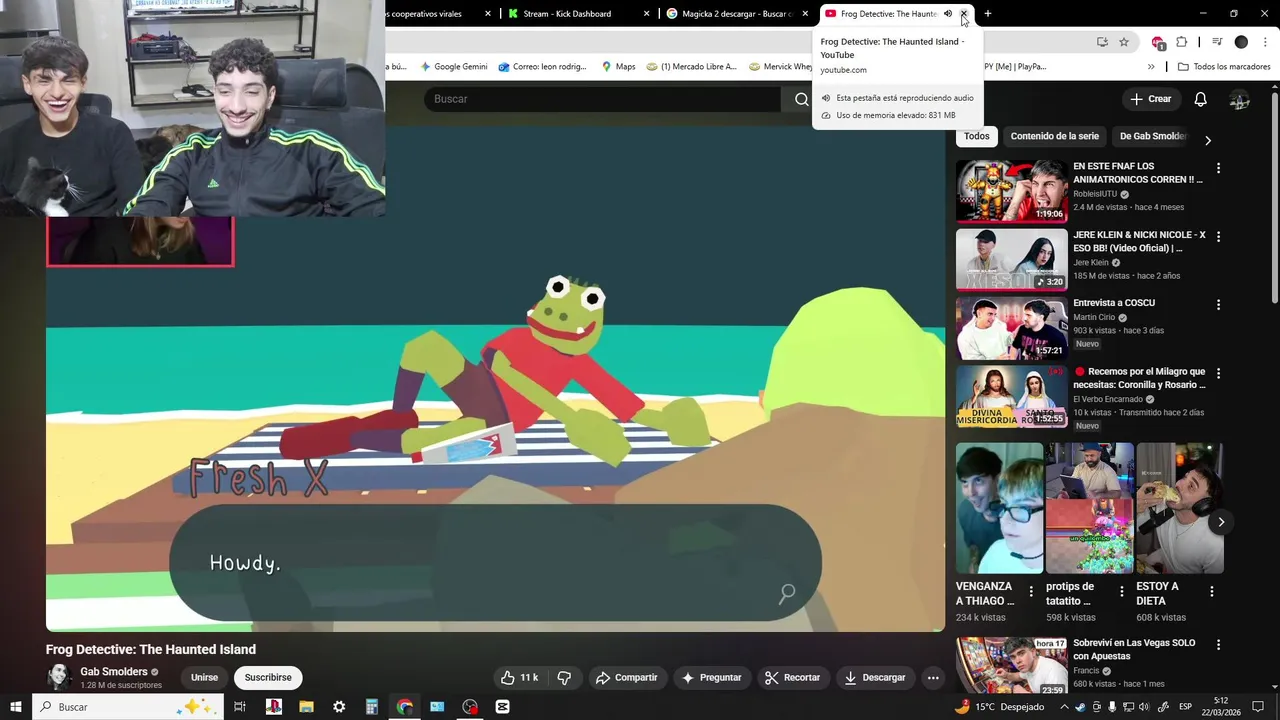Open Todos los marcadores folder
Screen dimensions: 1280x720
pyautogui.click(x=1224, y=67)
